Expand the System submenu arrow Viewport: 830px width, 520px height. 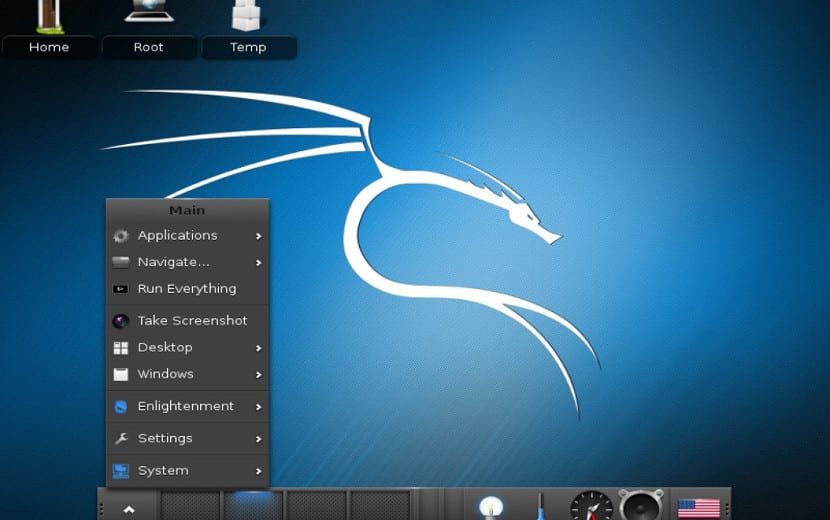tap(258, 471)
